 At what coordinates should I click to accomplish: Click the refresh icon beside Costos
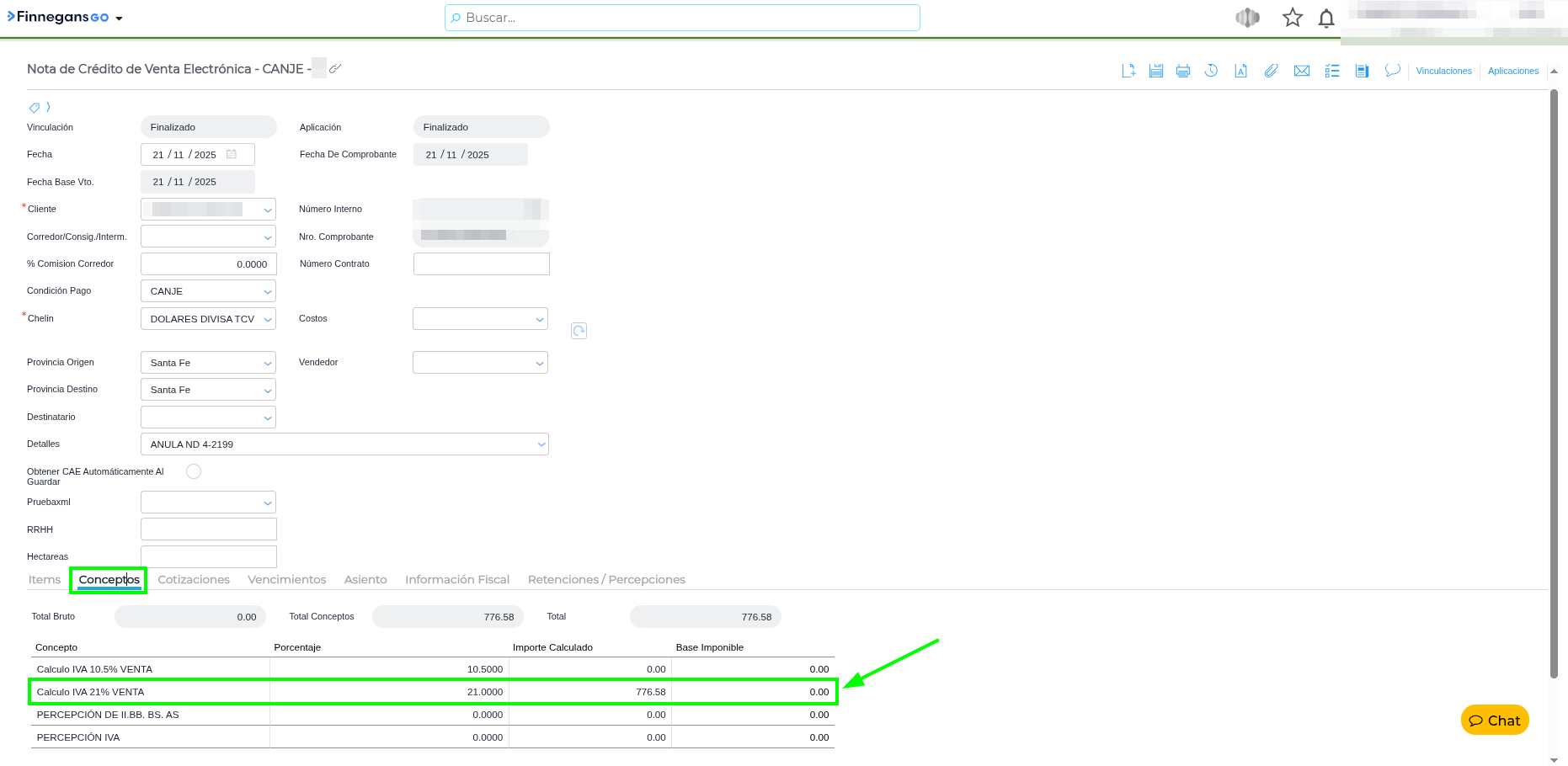tap(579, 331)
